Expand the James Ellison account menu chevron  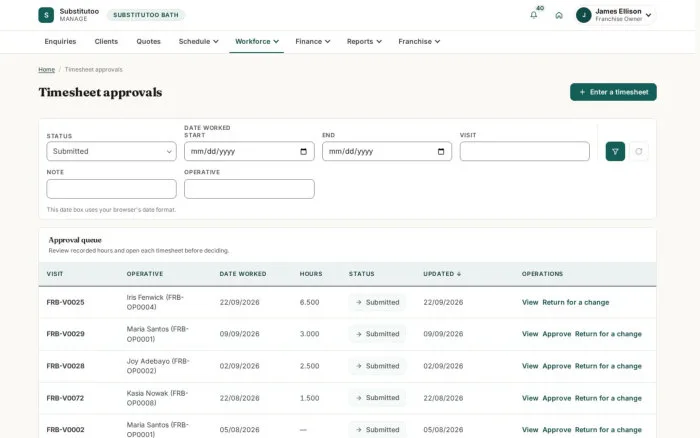tap(649, 15)
